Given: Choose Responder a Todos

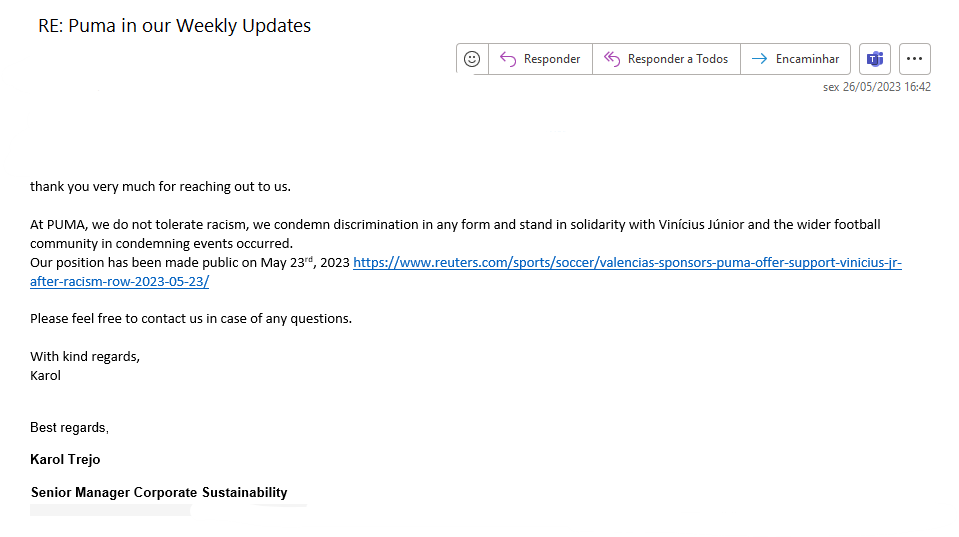Looking at the screenshot, I should coord(678,59).
